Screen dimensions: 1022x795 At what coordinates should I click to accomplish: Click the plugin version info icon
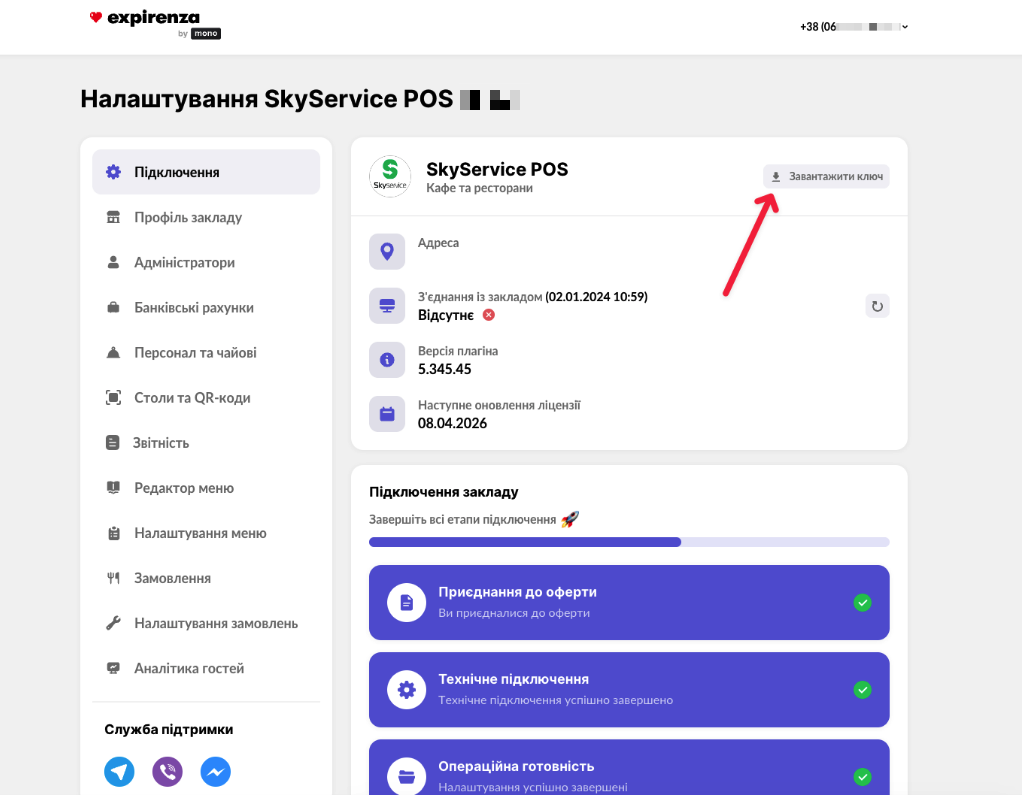(387, 360)
